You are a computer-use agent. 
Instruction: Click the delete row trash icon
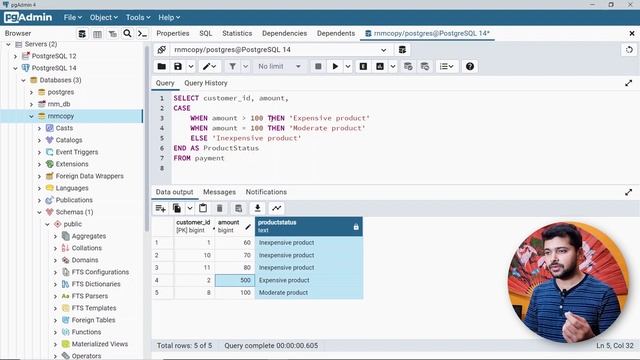pyautogui.click(x=220, y=208)
